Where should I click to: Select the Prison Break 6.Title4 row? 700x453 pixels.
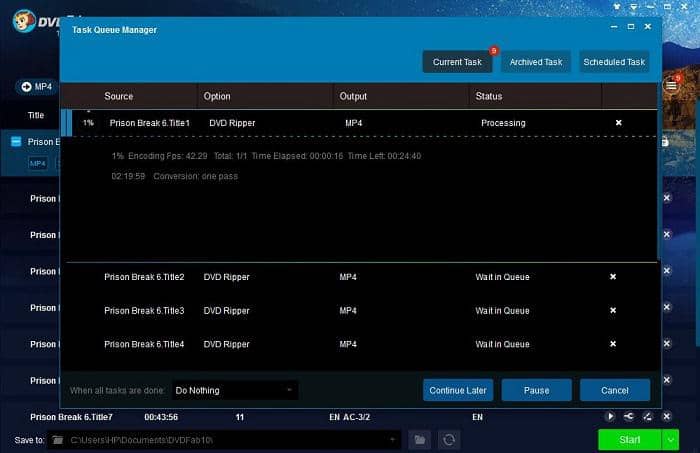[x=361, y=344]
